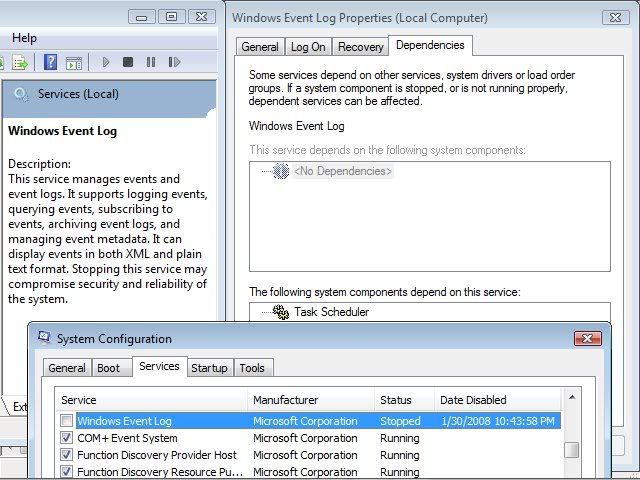Select the Dependencies tab
This screenshot has width=640, height=480.
(x=430, y=45)
